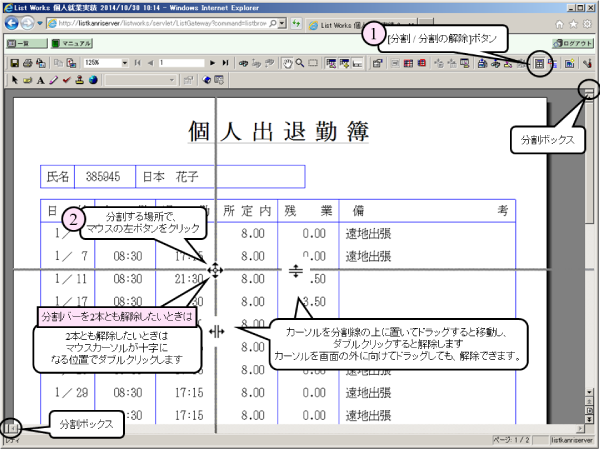Select the red check mark tool
600x450 pixels.
[x=67, y=80]
